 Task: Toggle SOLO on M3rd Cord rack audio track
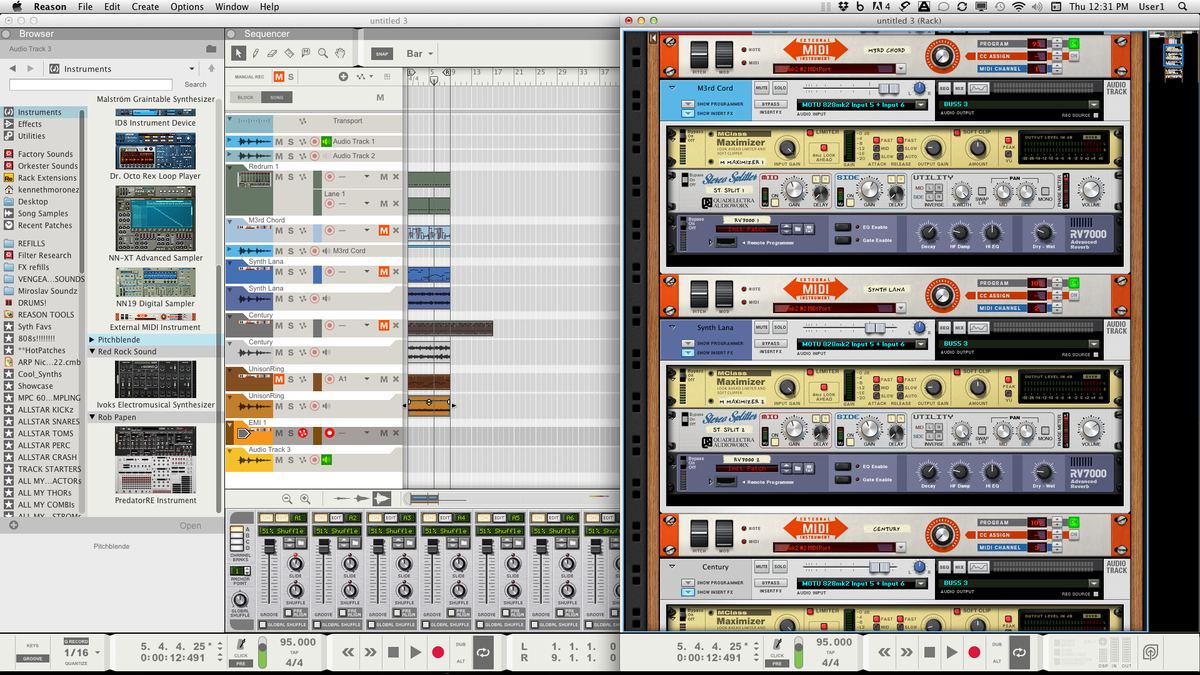[x=779, y=88]
